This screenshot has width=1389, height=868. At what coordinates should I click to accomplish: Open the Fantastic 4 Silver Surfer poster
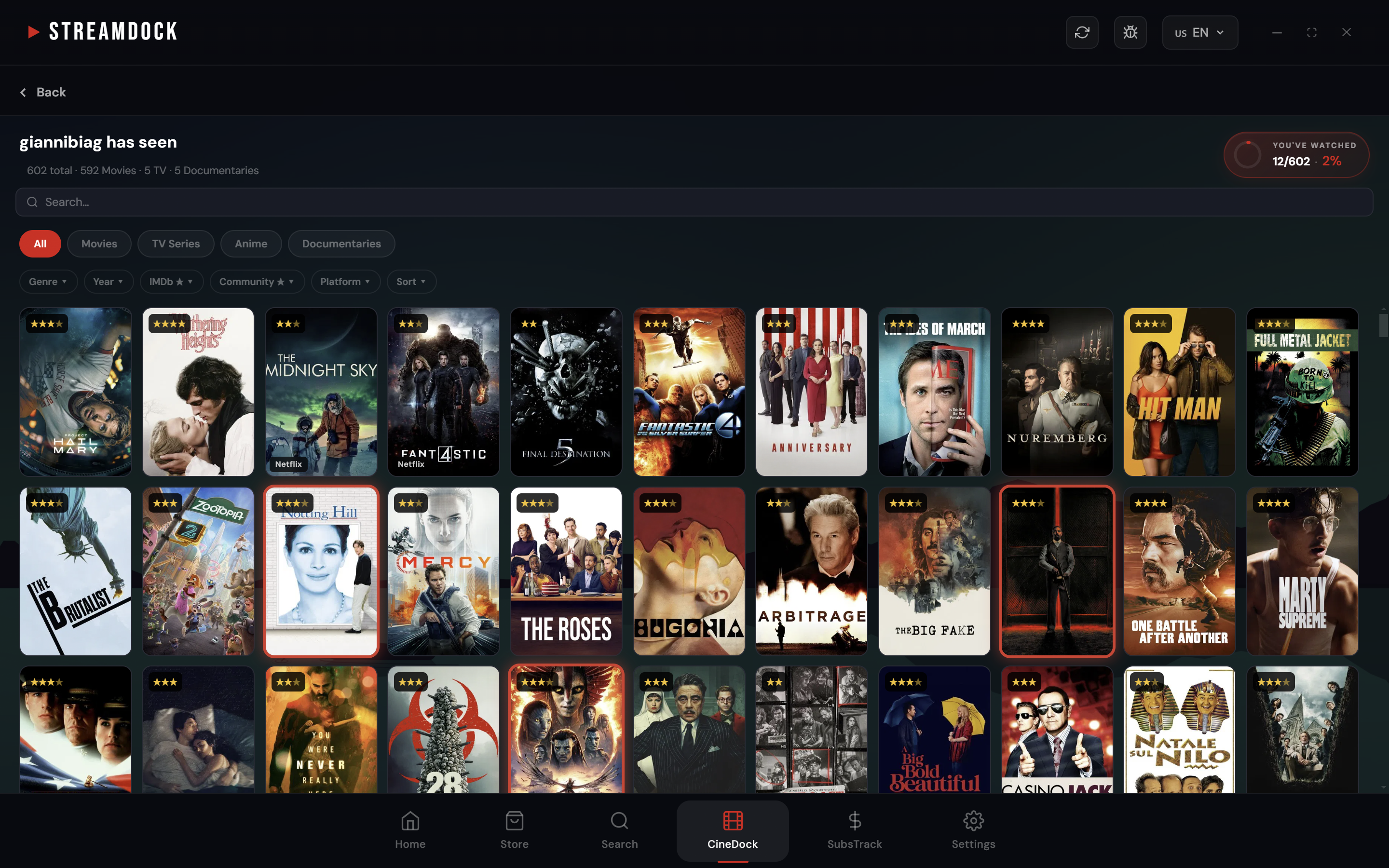tap(689, 392)
